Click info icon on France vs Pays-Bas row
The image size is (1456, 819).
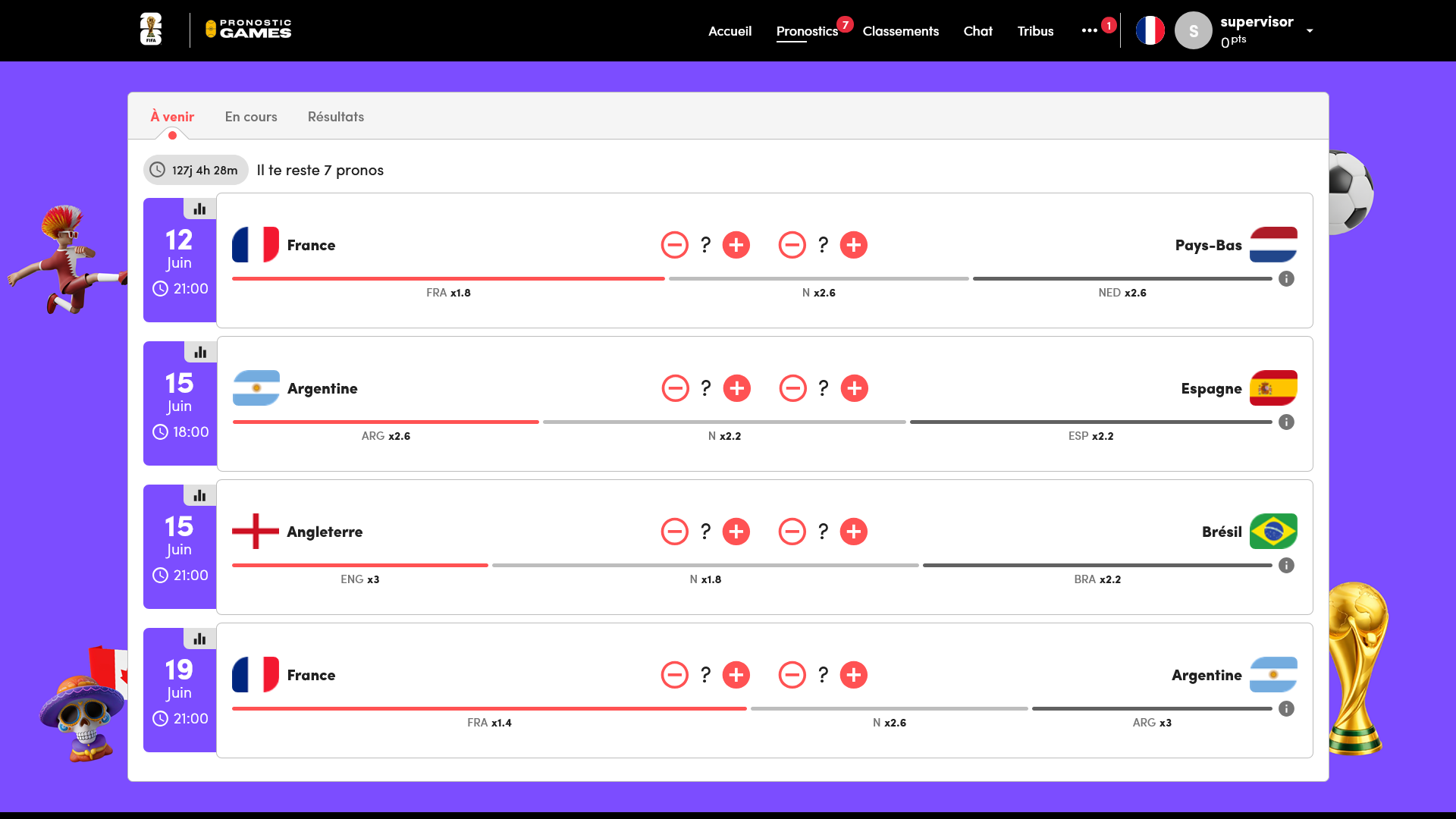point(1286,279)
